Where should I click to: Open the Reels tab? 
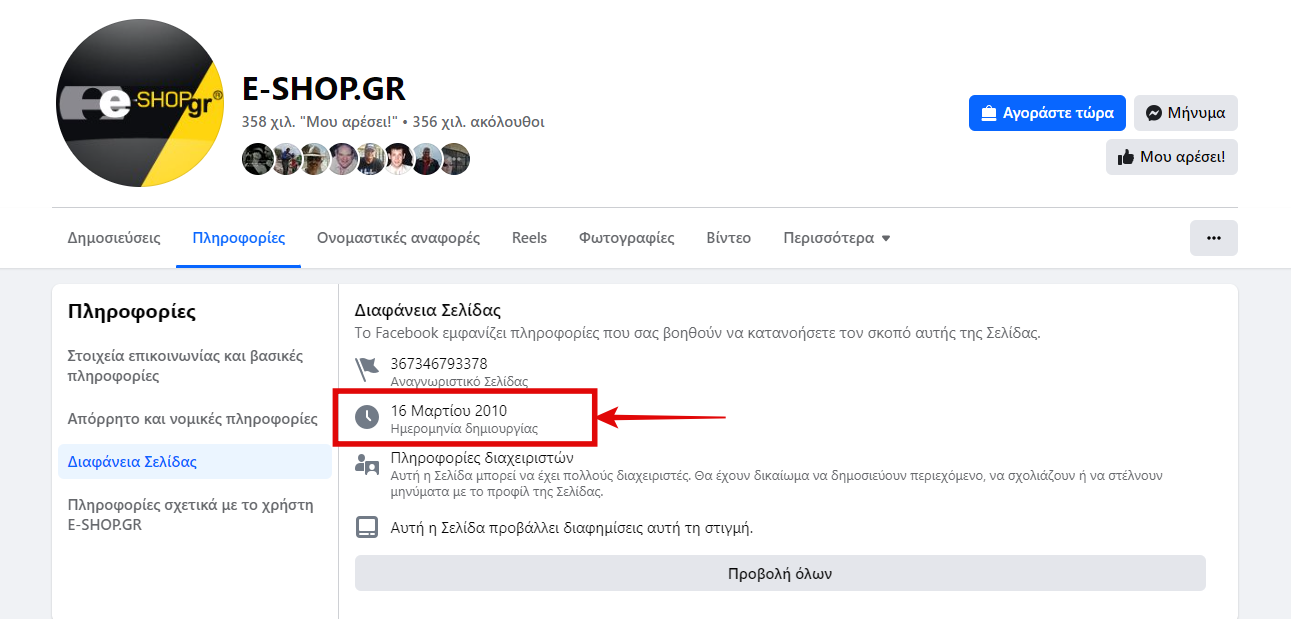(529, 238)
